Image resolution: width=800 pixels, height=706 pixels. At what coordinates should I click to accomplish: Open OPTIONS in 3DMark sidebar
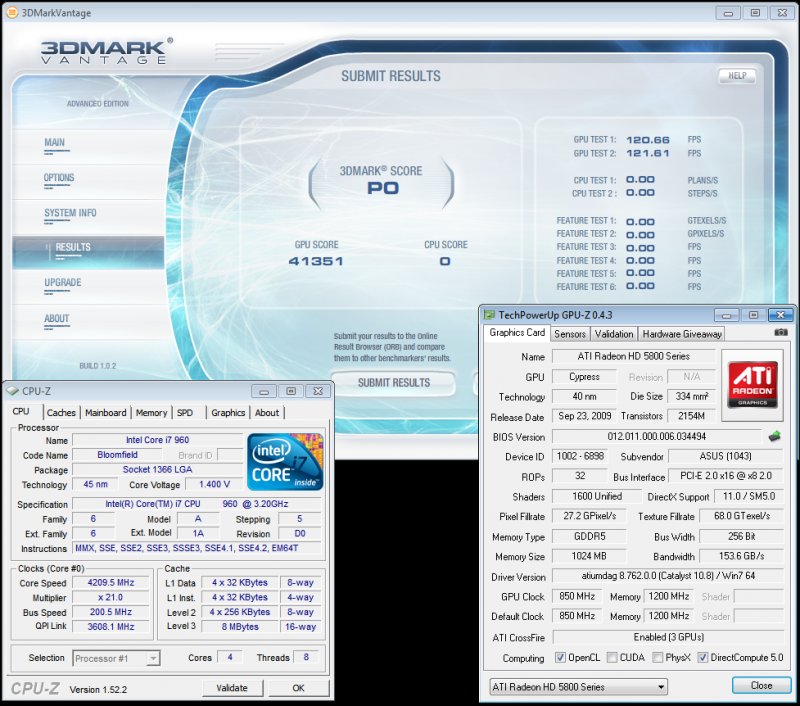(59, 178)
